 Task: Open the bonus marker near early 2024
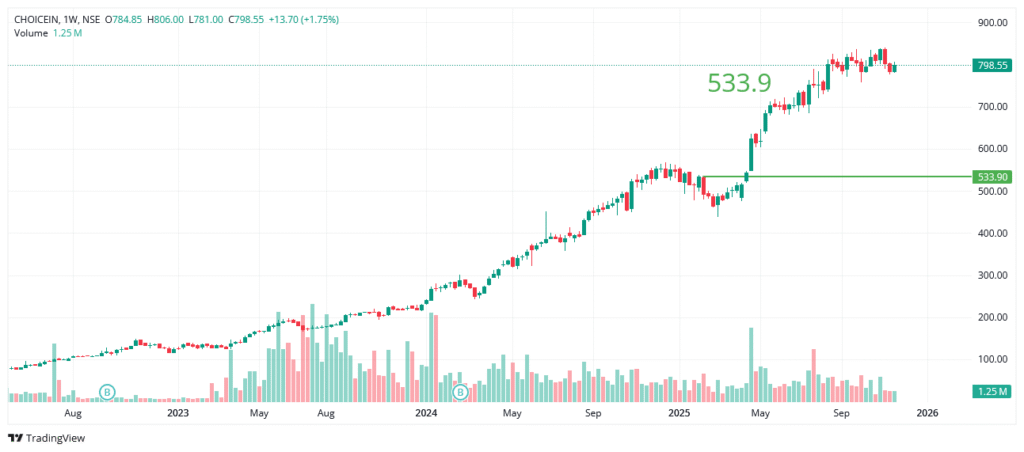460,391
